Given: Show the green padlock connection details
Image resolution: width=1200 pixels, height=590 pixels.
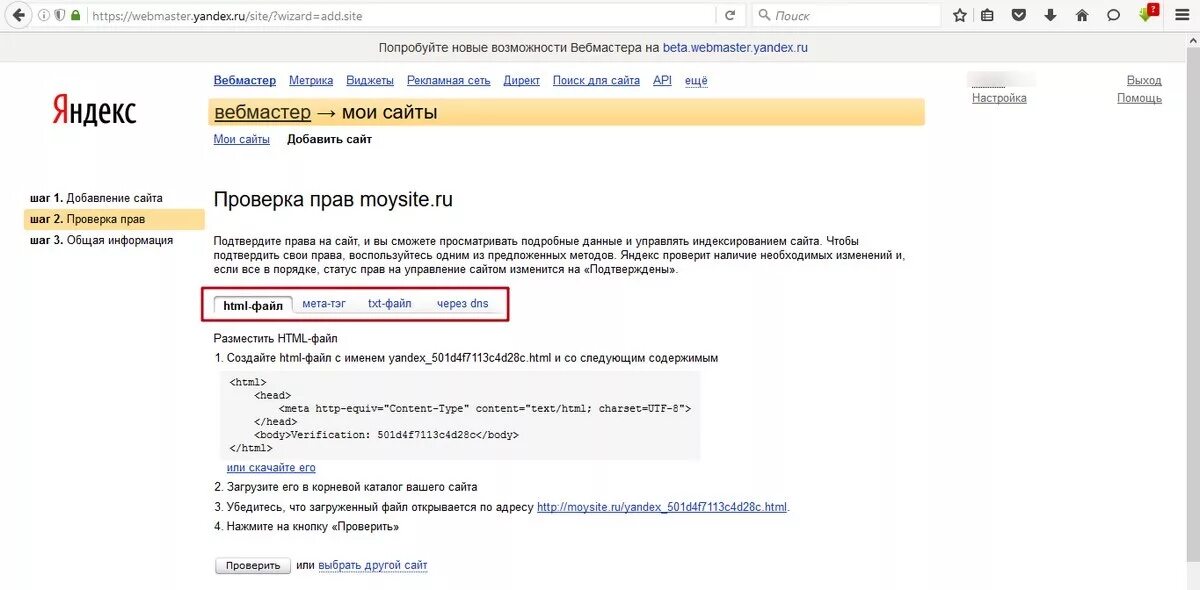Looking at the screenshot, I should click(x=77, y=15).
